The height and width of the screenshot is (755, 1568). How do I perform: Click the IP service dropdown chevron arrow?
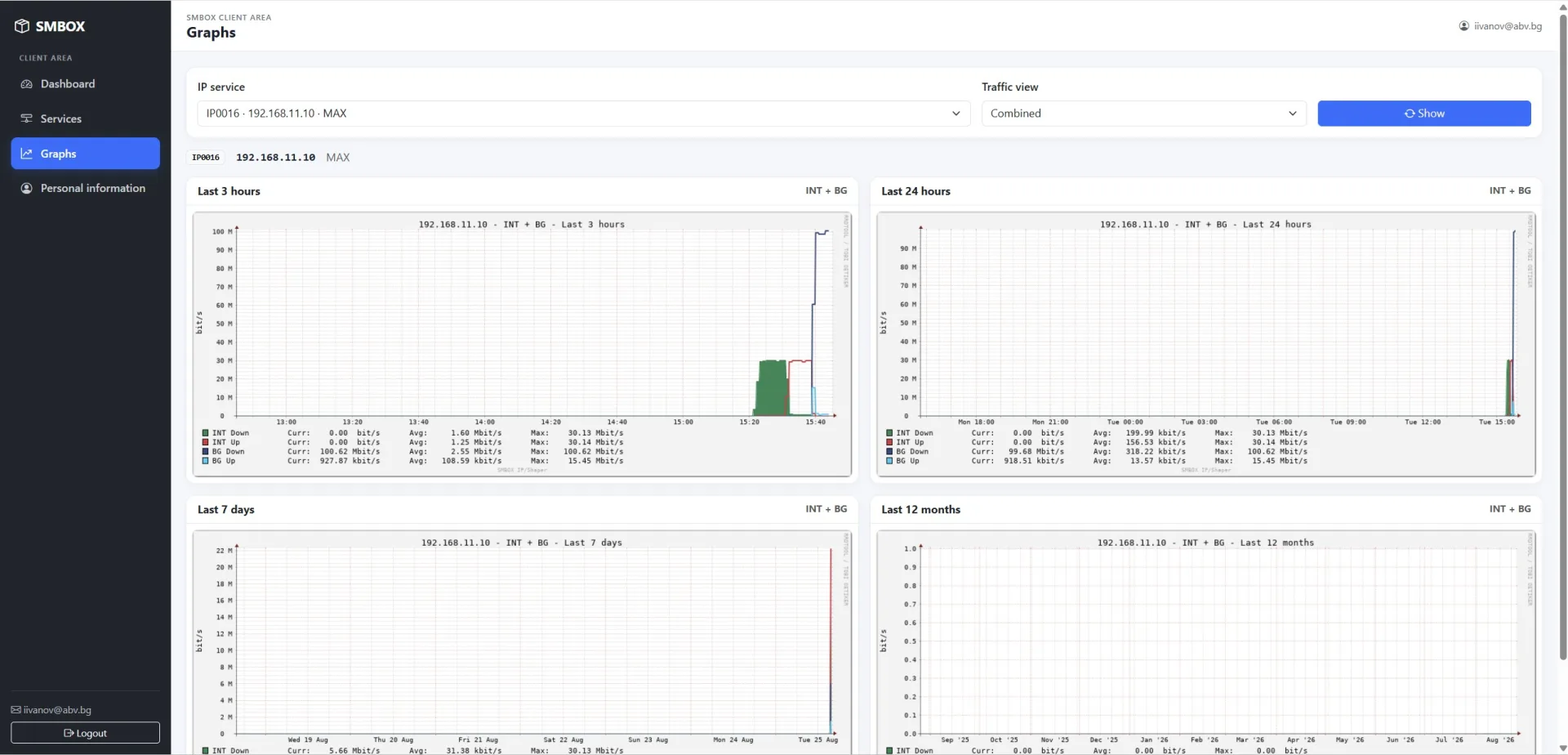pyautogui.click(x=955, y=114)
